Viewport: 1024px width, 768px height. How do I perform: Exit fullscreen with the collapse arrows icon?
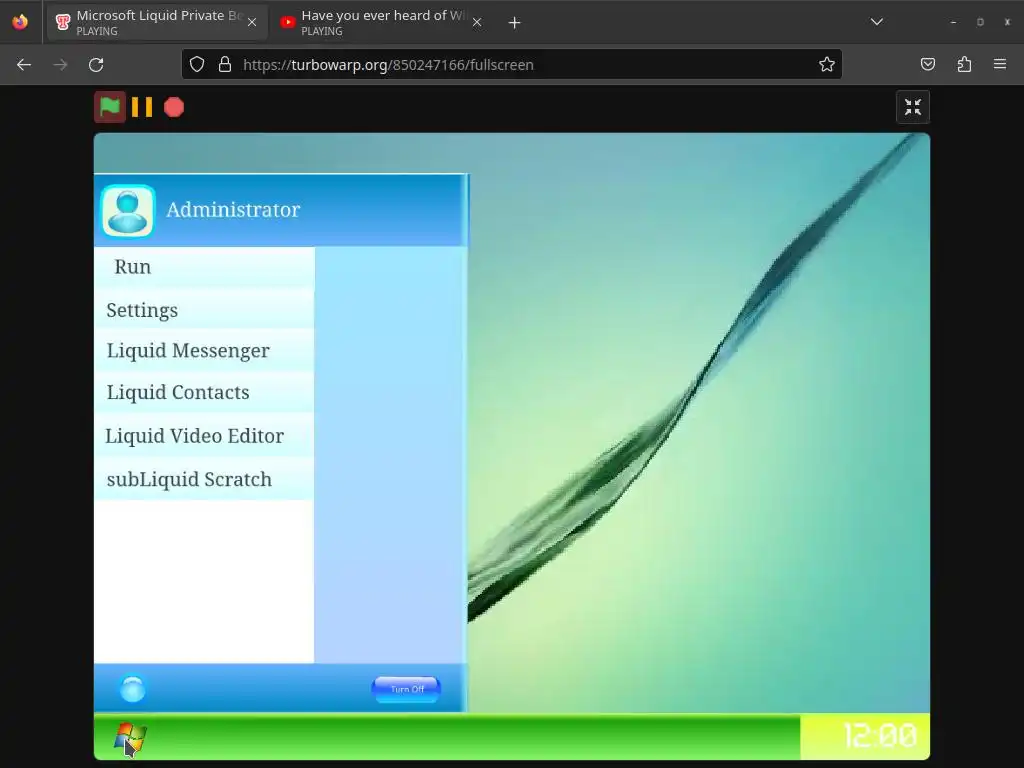click(912, 107)
